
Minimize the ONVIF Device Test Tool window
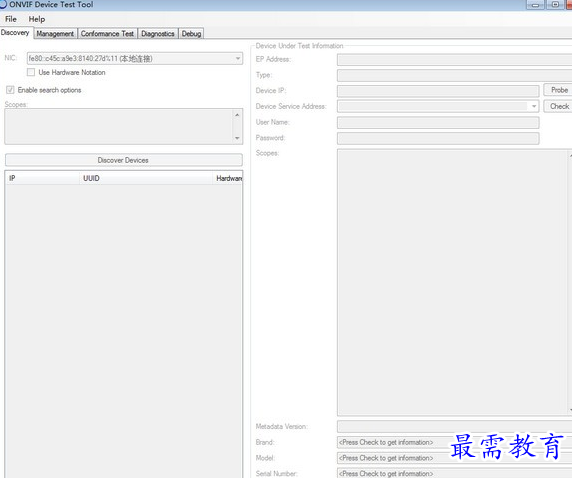point(535,5)
